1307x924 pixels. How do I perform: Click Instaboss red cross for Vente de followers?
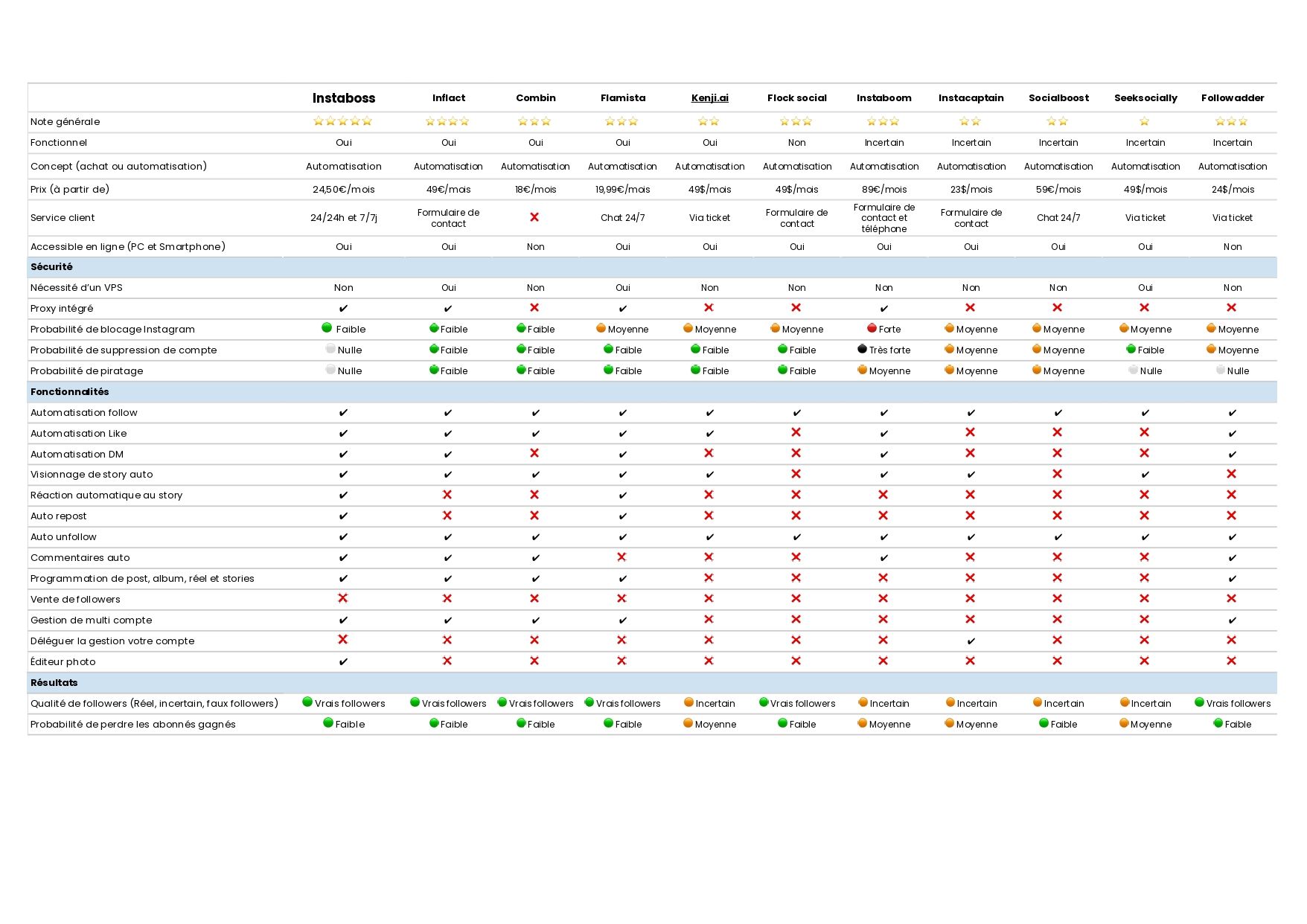[343, 598]
